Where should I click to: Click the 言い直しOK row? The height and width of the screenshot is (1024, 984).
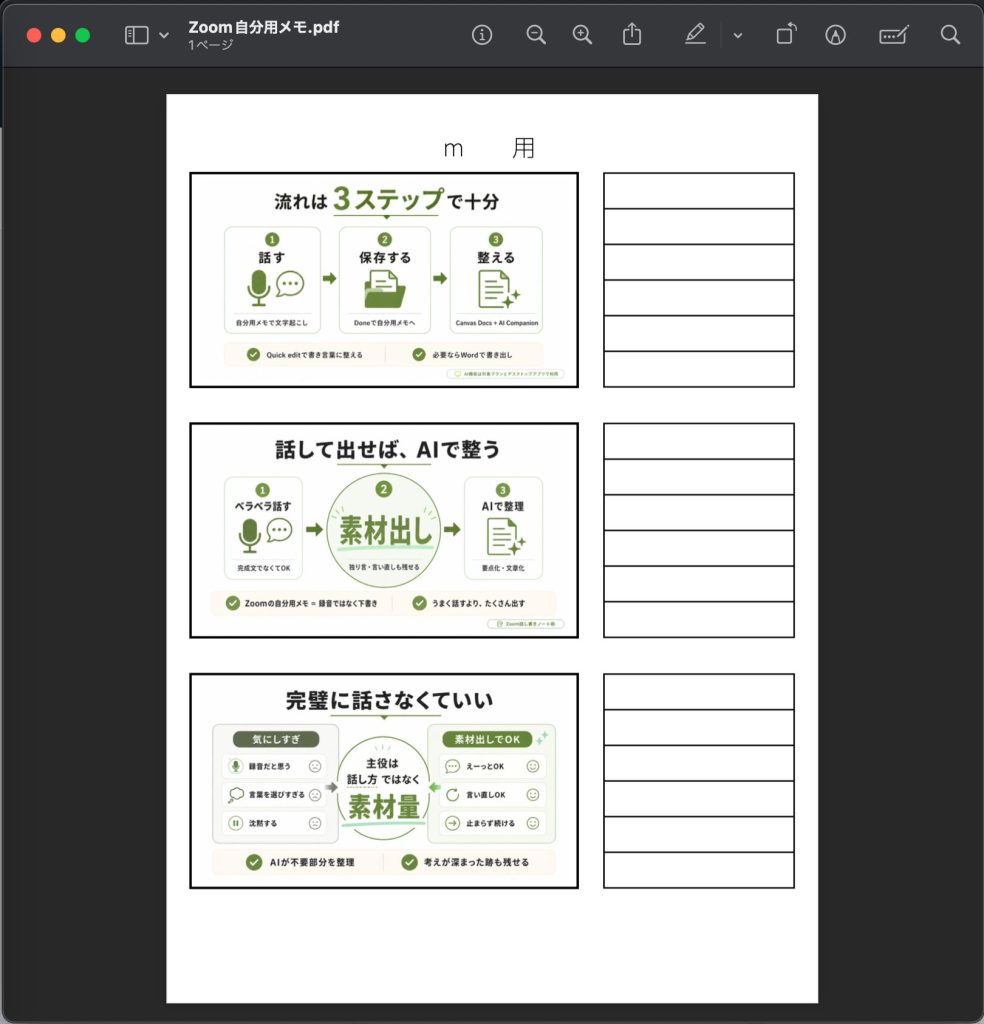pos(492,795)
